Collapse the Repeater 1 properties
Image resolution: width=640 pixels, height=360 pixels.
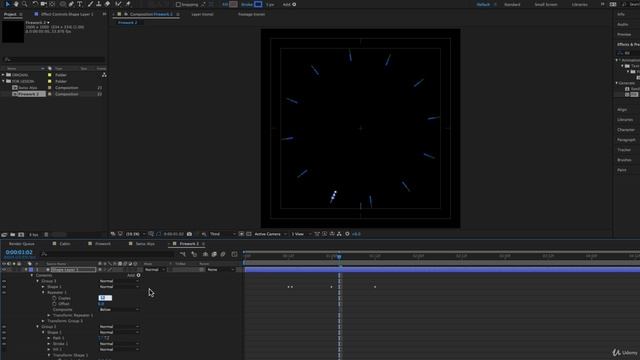(43, 293)
